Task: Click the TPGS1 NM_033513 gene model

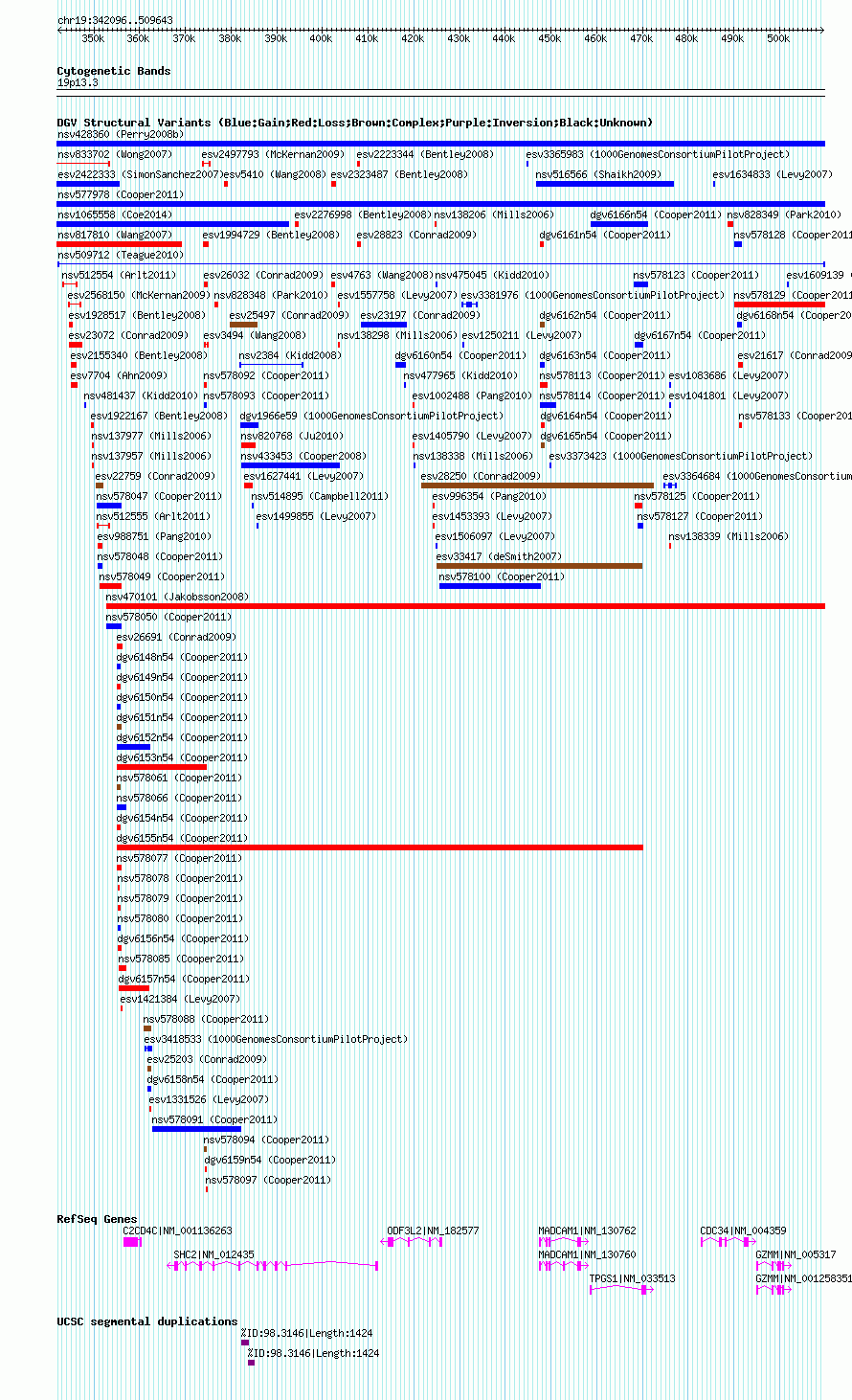Action: click(621, 1290)
